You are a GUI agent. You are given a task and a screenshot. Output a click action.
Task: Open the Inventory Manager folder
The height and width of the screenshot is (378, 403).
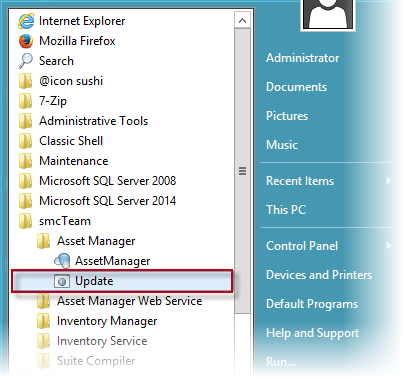[97, 321]
